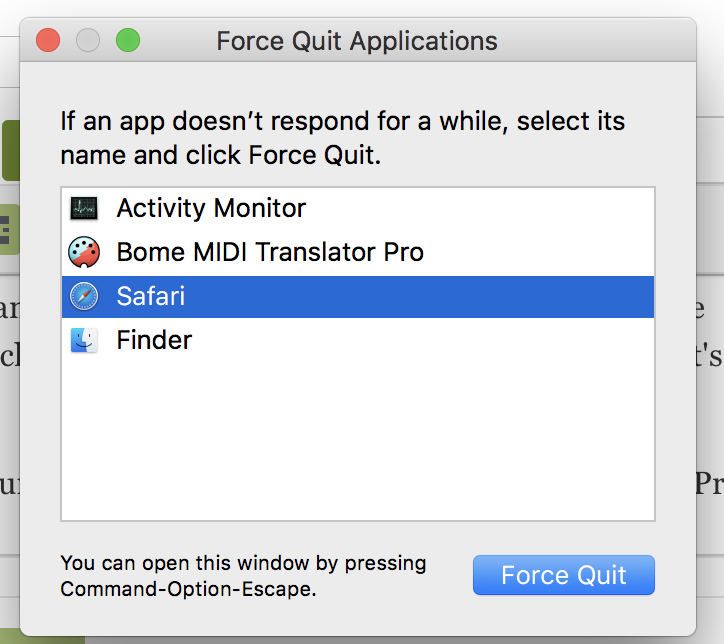Close the Force Quit Applications window
This screenshot has width=724, height=644.
[x=48, y=41]
